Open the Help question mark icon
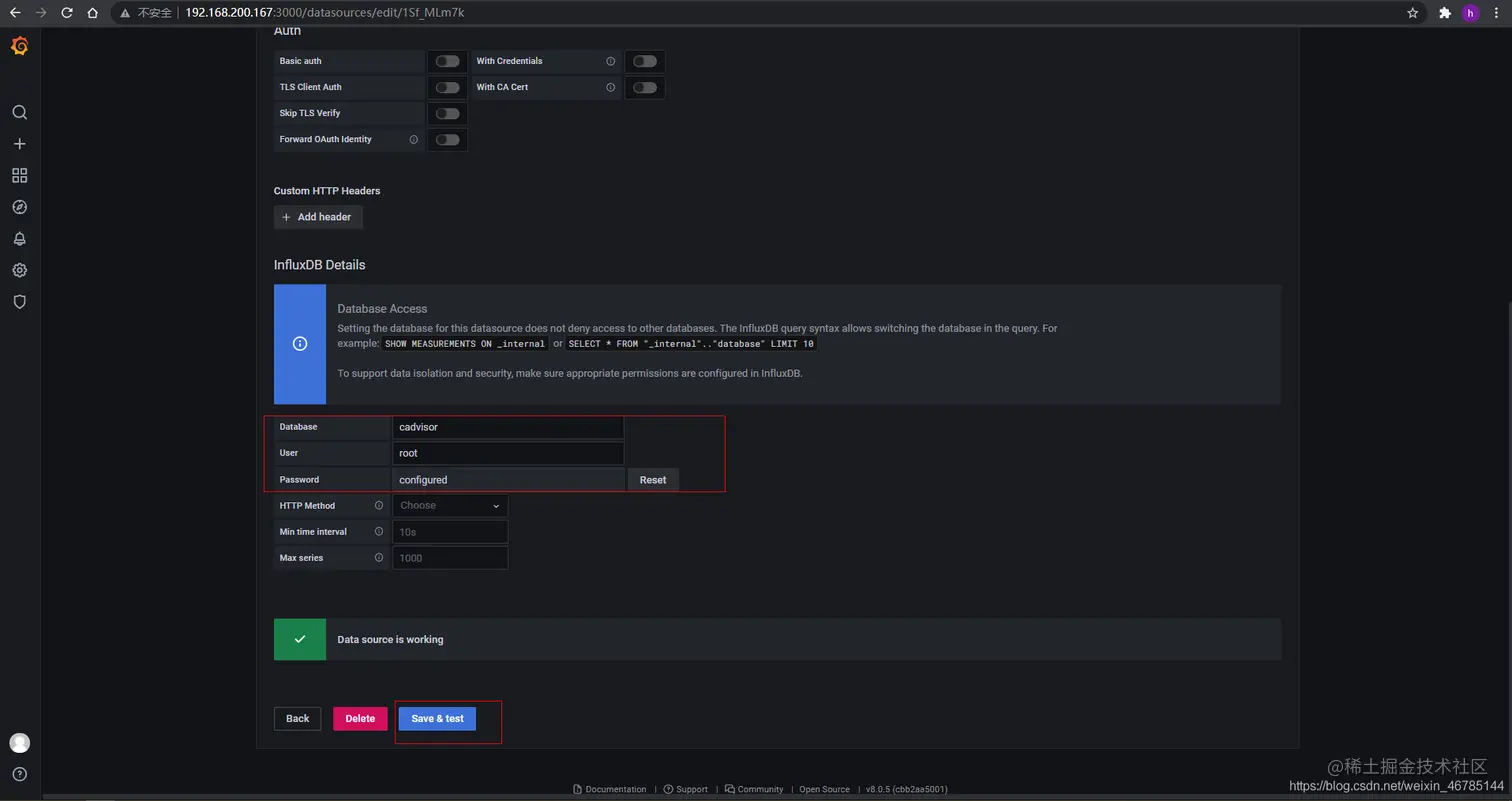Image resolution: width=1512 pixels, height=801 pixels. [x=19, y=774]
